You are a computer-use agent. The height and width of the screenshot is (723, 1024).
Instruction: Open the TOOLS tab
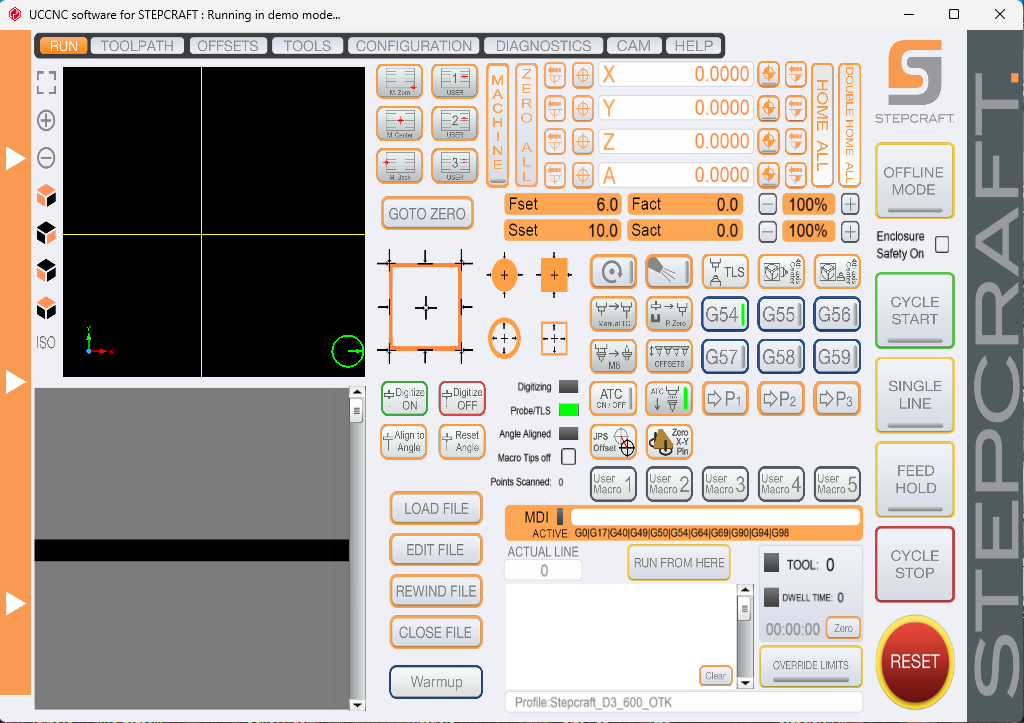(x=307, y=46)
